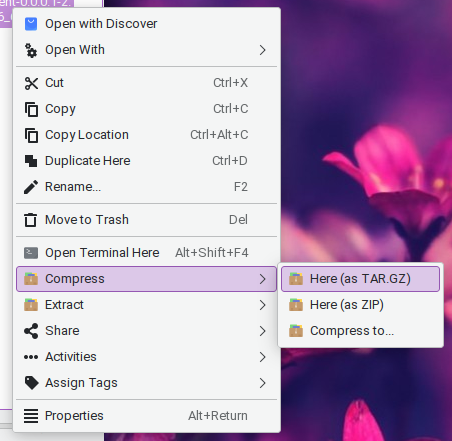
Task: Click the Copy Location icon
Action: (x=31, y=135)
